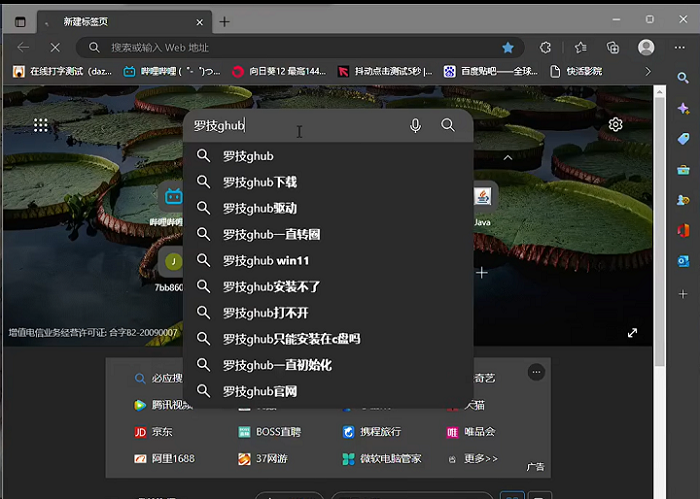Open 抖动点击测试5秒 bookmark
The width and height of the screenshot is (700, 499).
(x=385, y=71)
